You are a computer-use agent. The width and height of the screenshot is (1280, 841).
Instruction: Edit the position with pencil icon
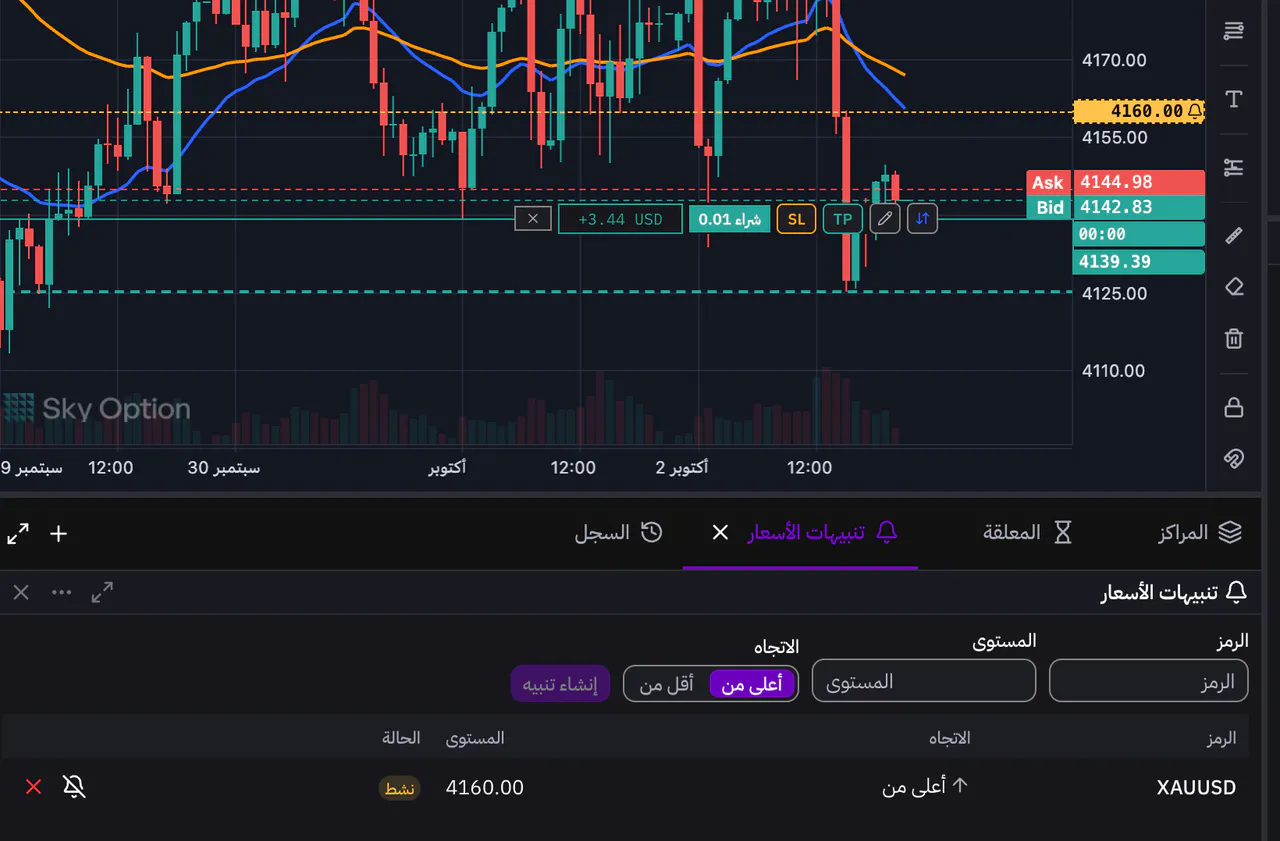pyautogui.click(x=885, y=218)
